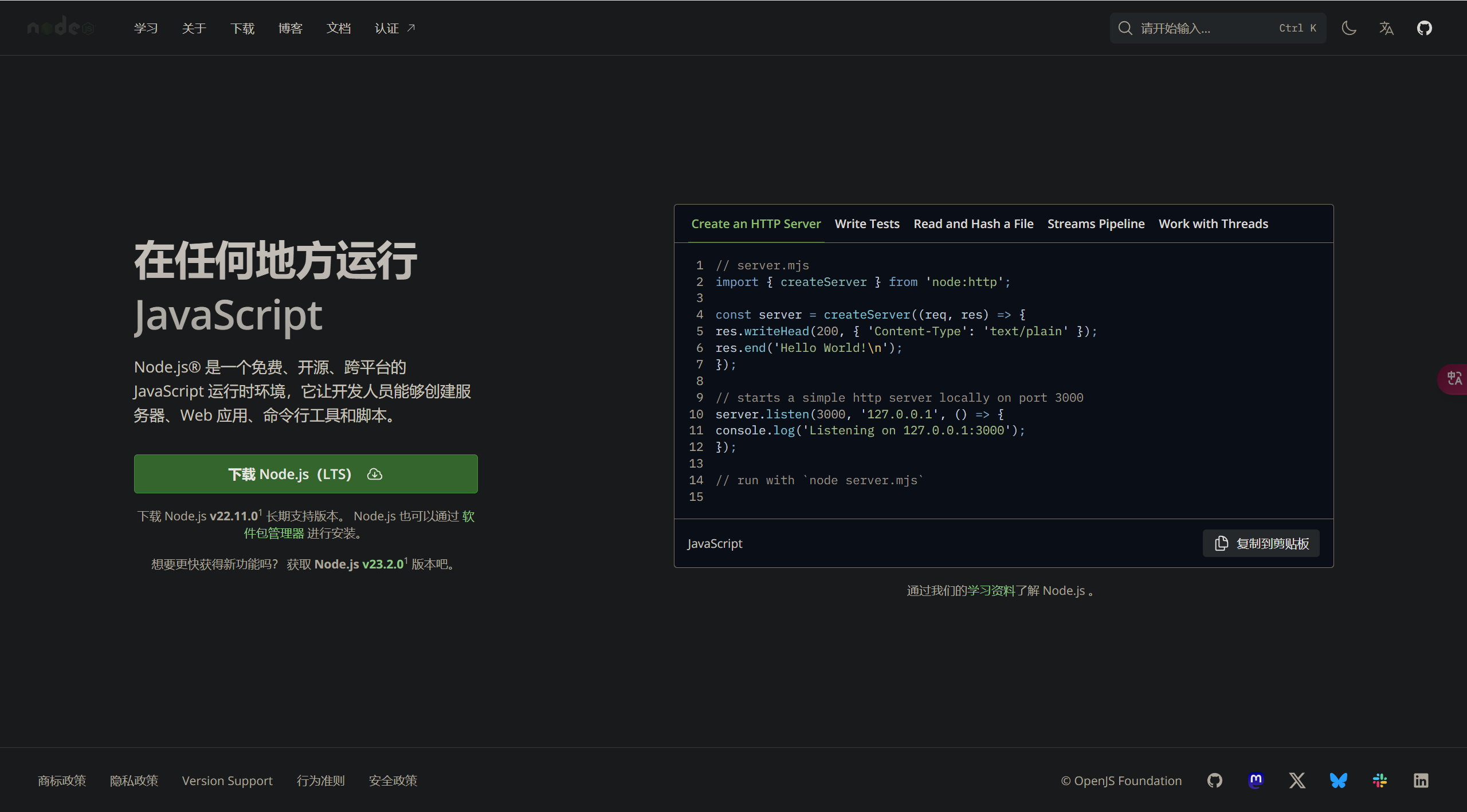
Task: Open the LinkedIn icon in footer
Action: [1421, 780]
